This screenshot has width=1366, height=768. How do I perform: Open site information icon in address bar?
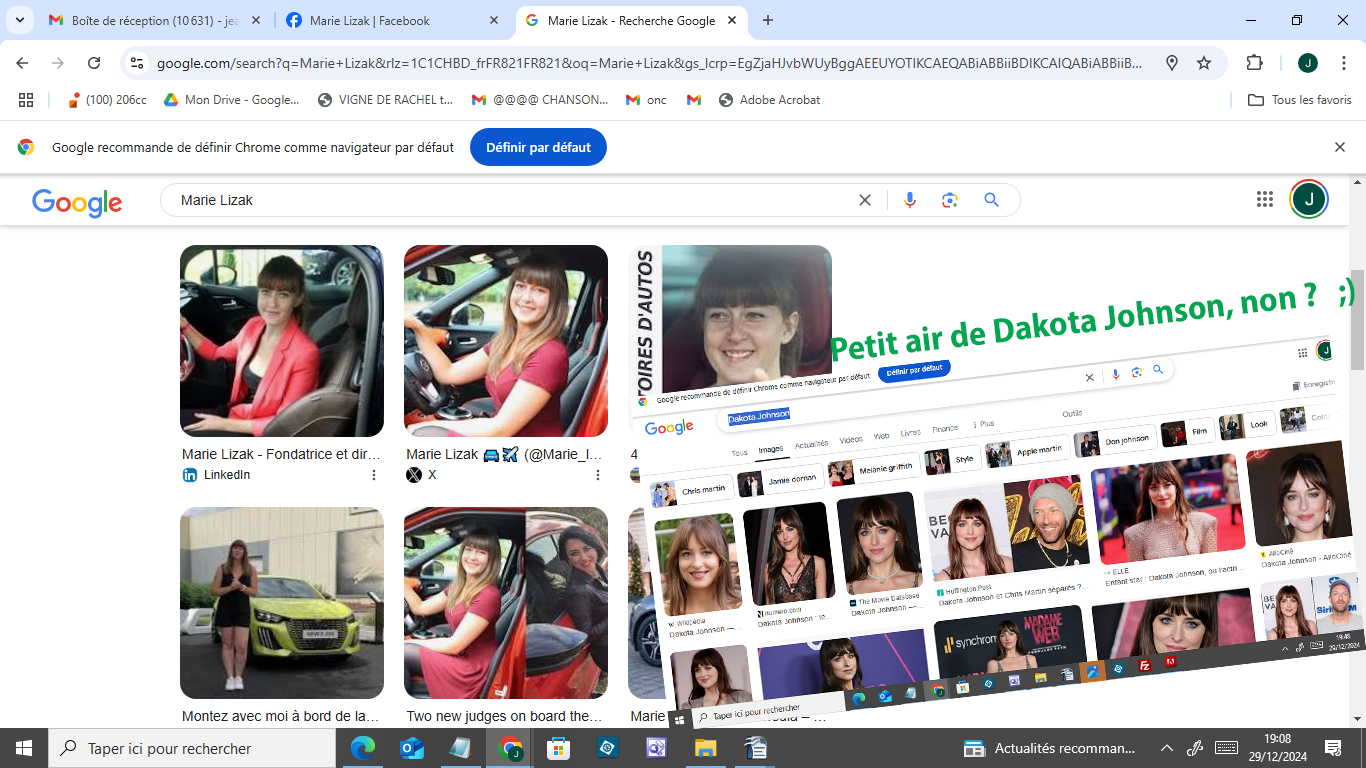point(137,63)
